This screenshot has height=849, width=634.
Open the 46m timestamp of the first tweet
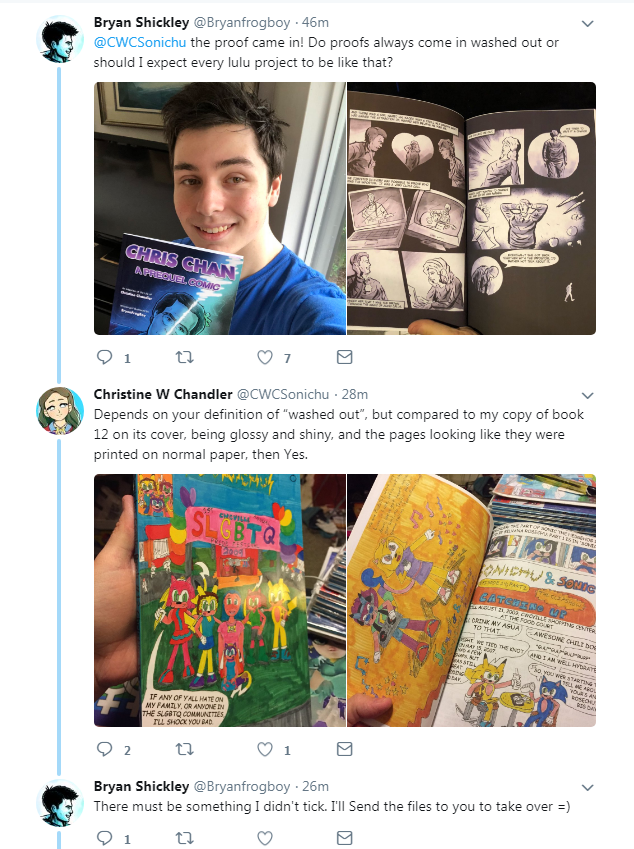tap(315, 22)
